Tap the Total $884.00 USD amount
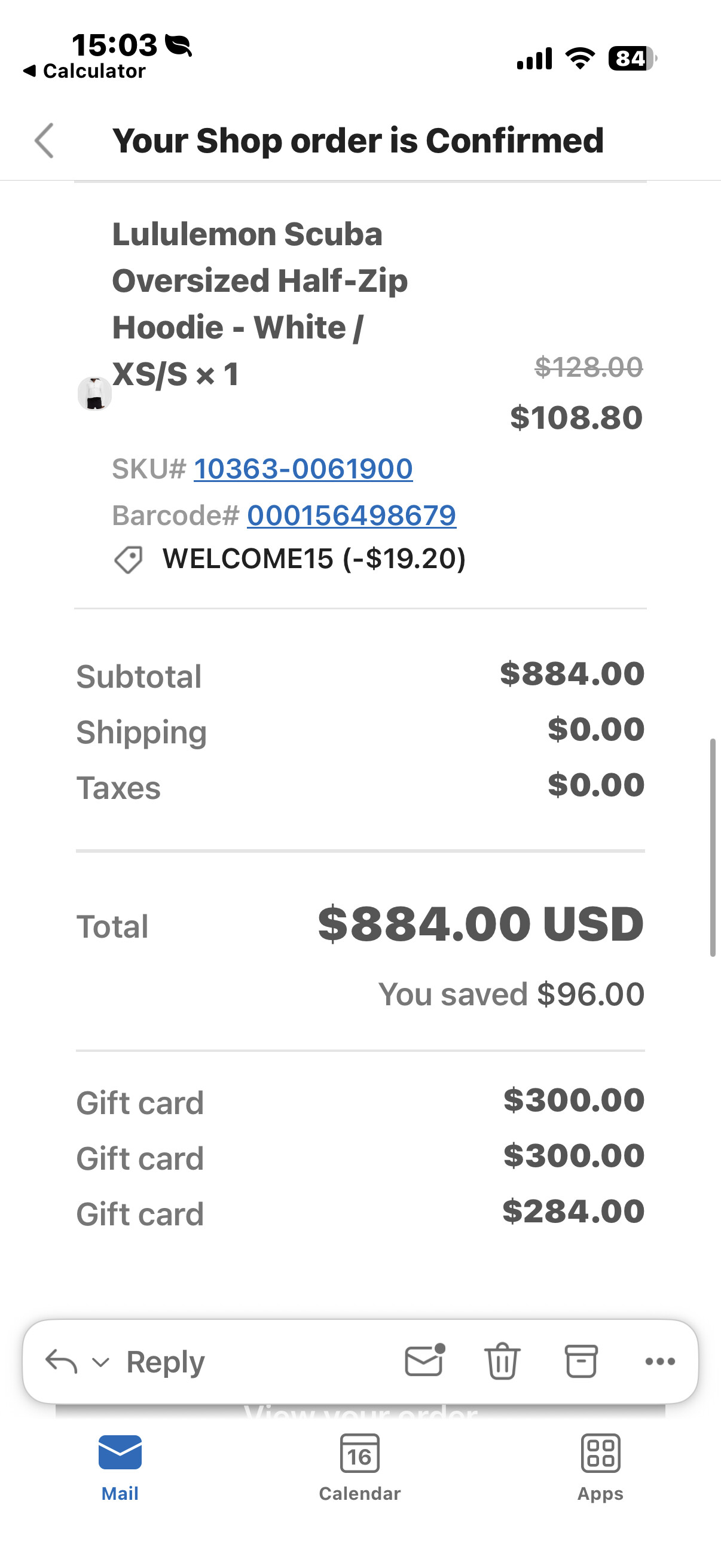 pos(480,924)
